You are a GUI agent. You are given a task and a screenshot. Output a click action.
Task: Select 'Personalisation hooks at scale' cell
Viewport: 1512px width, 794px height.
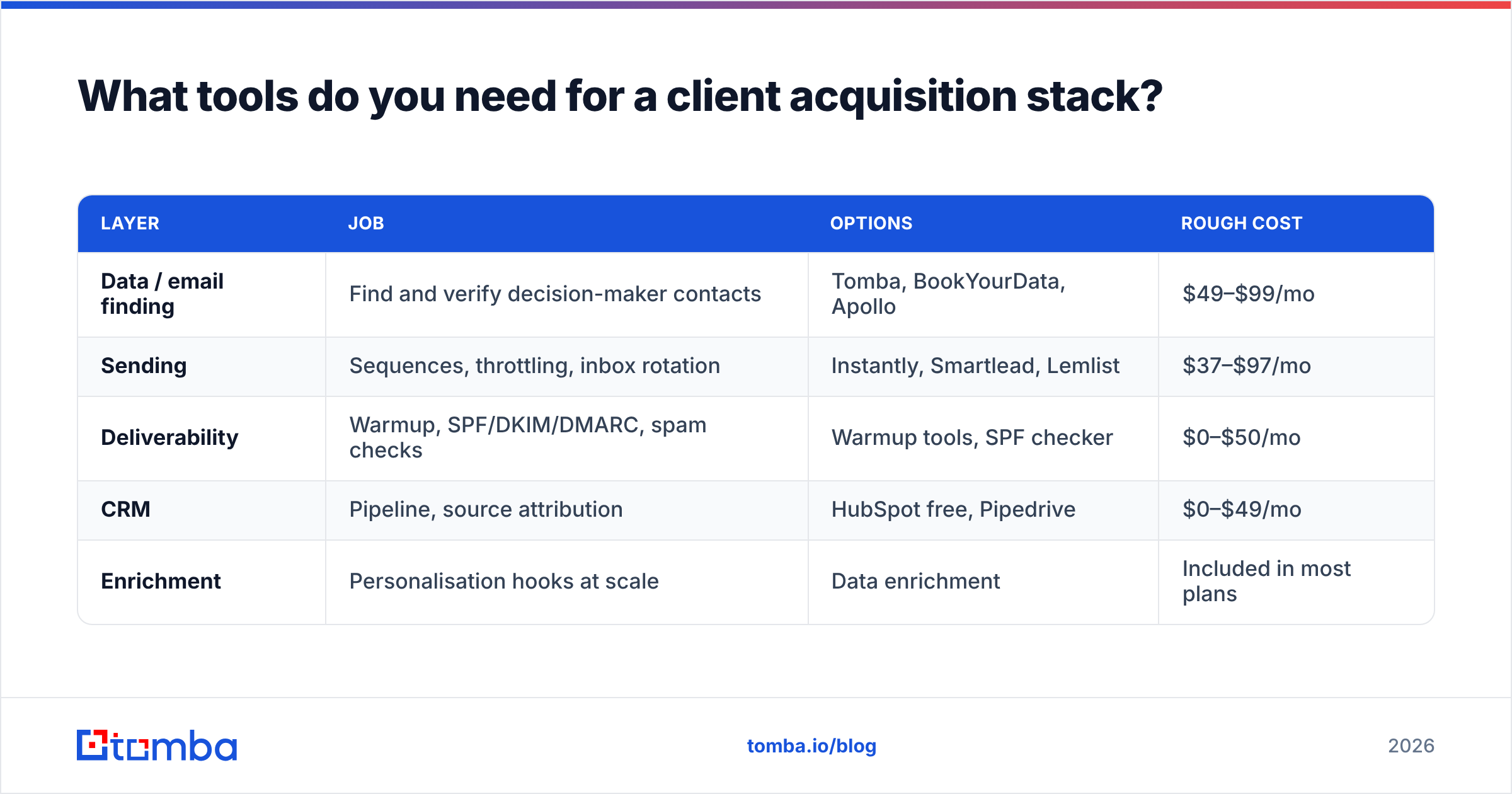point(566,582)
